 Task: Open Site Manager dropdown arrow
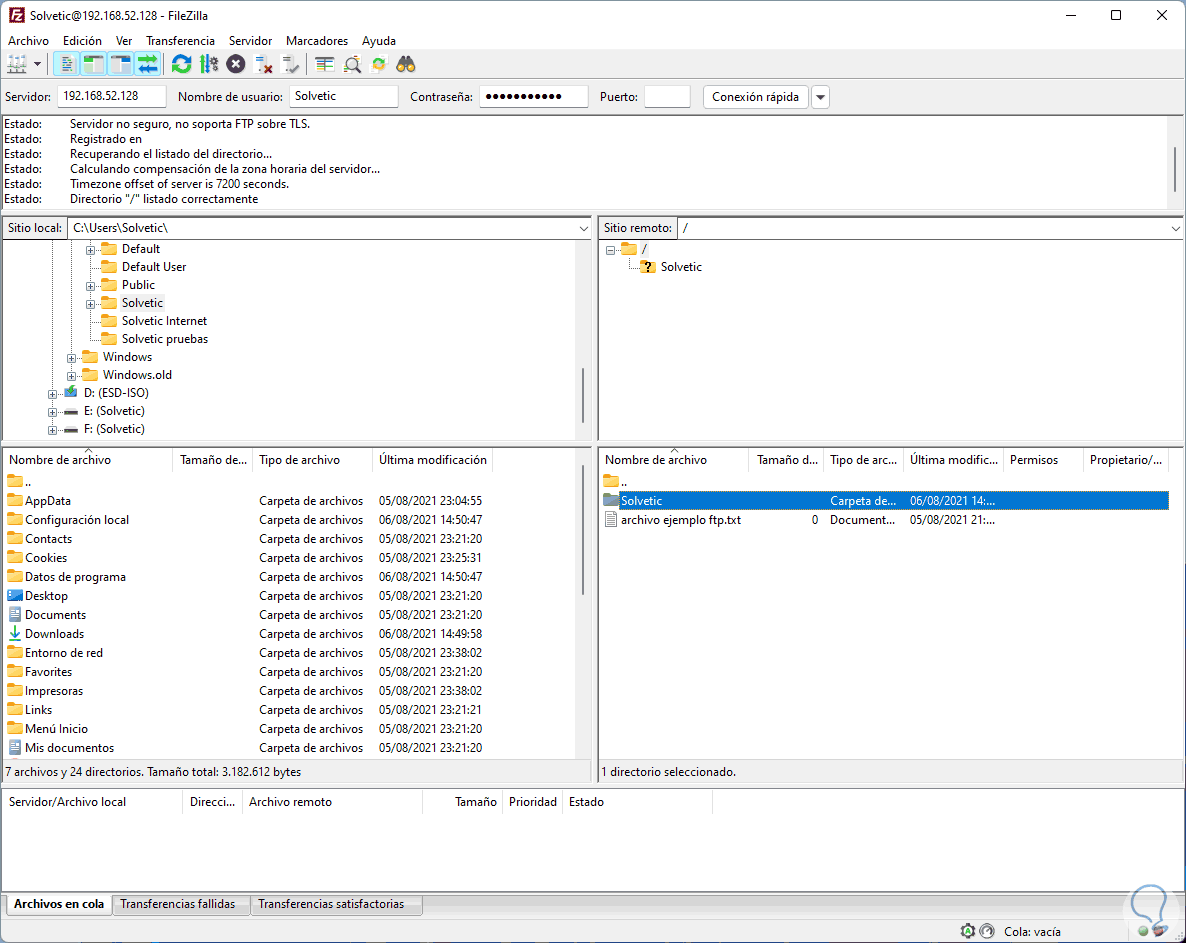click(37, 65)
